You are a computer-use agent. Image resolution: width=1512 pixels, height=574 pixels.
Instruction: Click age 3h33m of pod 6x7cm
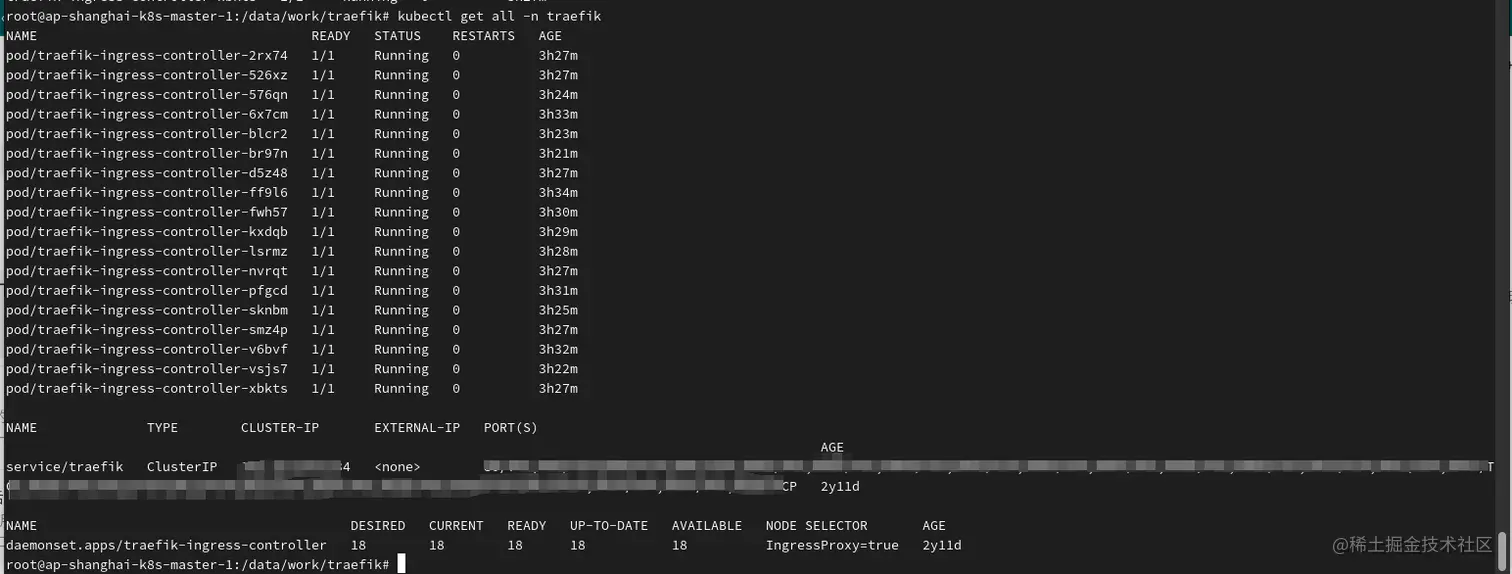pos(558,114)
